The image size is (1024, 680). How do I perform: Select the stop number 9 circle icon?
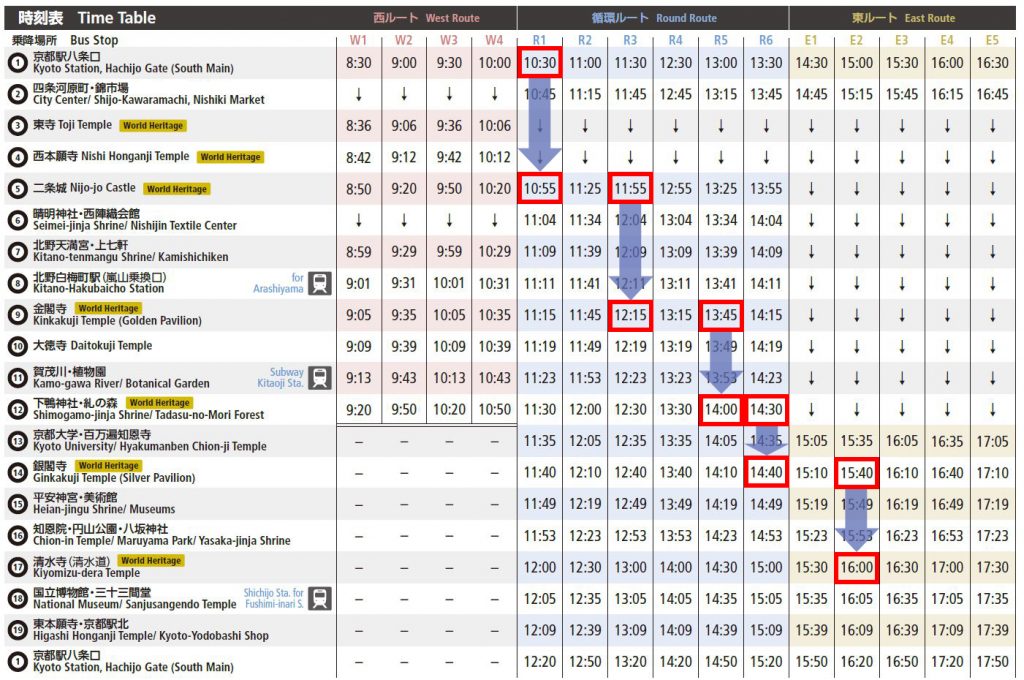17,315
